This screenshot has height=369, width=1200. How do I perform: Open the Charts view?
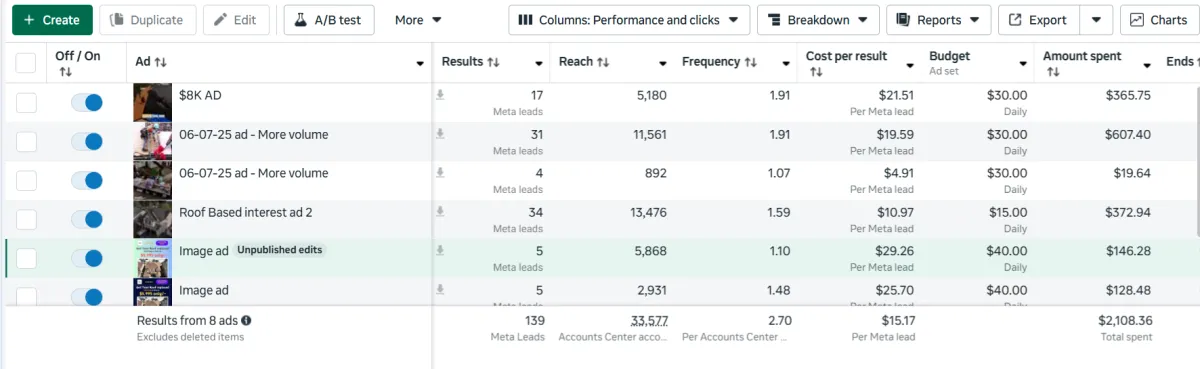[x=1159, y=20]
